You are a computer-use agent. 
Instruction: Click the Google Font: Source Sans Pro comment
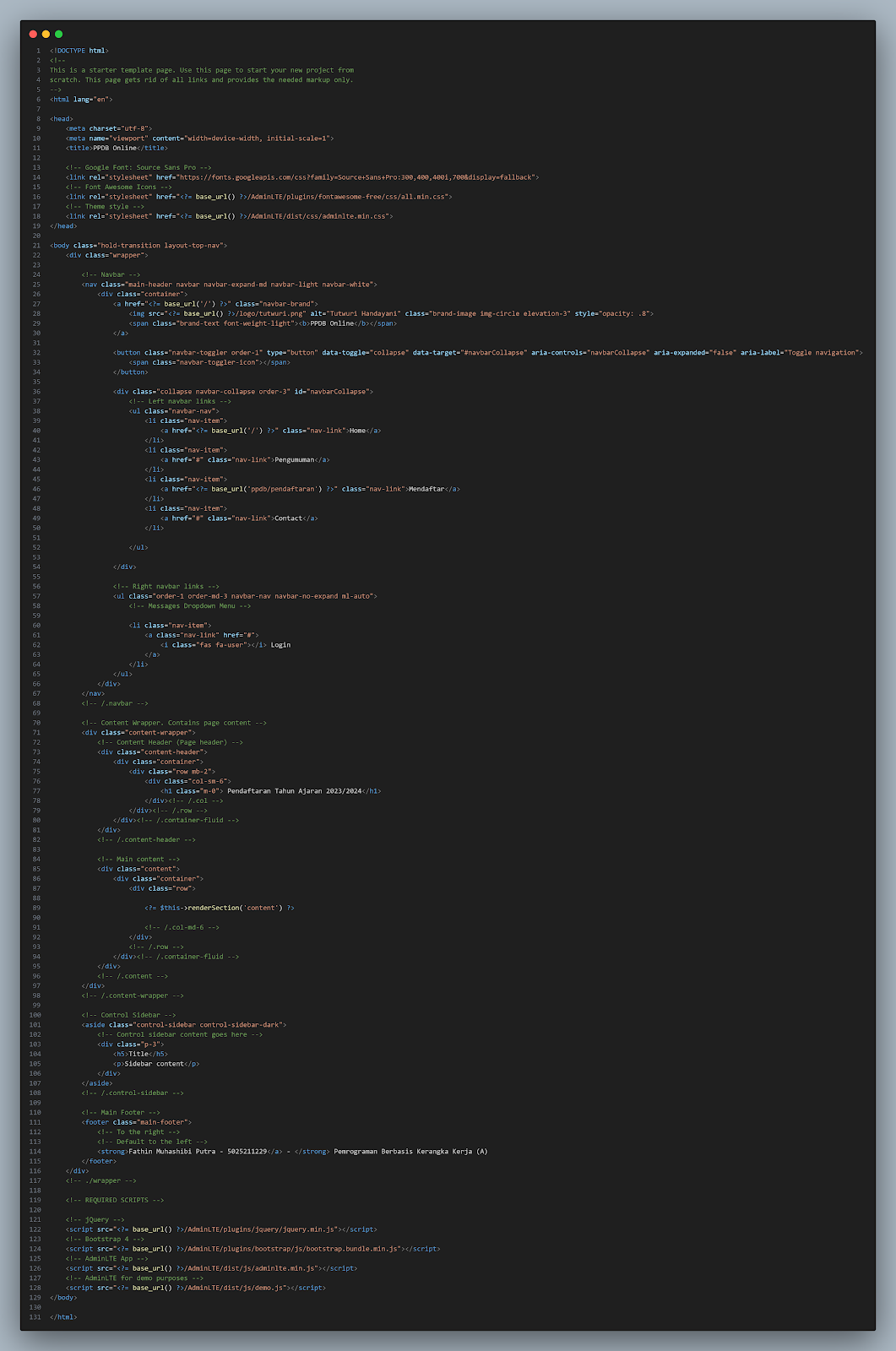coord(138,167)
